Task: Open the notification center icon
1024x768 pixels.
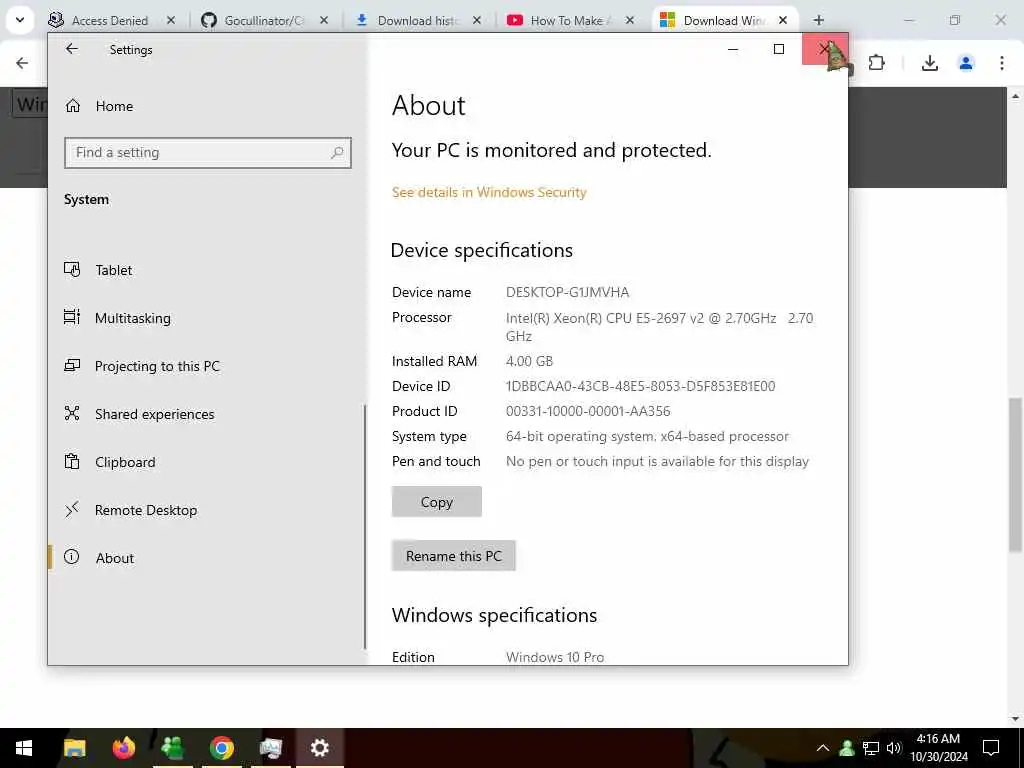Action: tap(991, 748)
